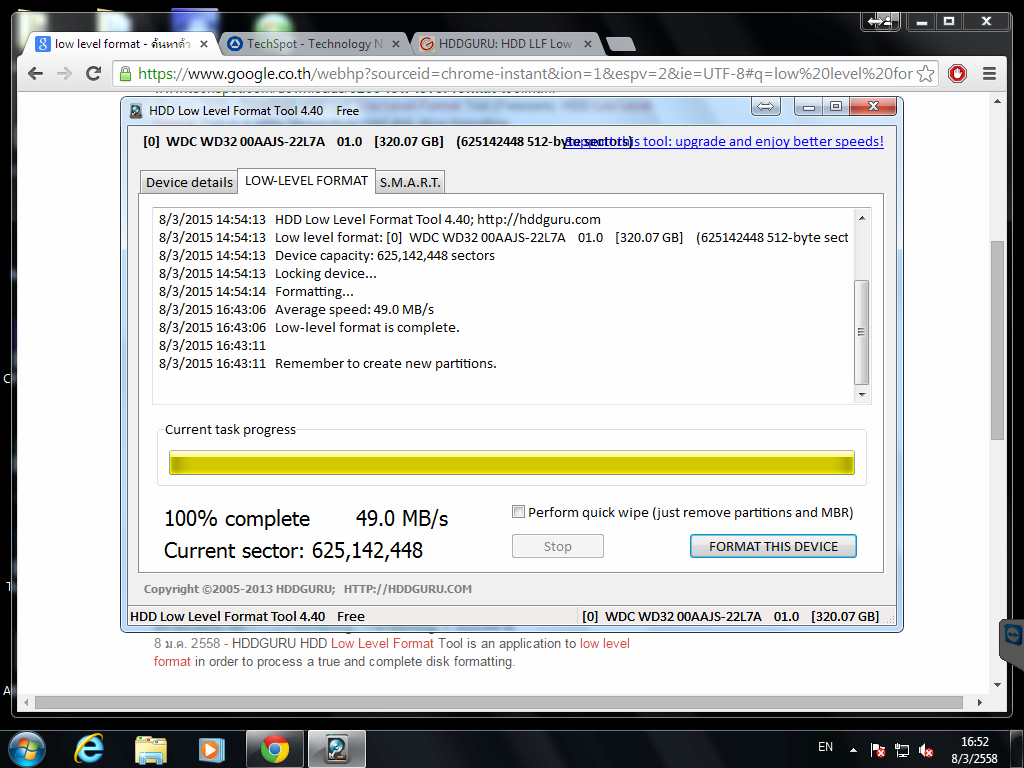Click the log scrollbar thumb

[862, 332]
